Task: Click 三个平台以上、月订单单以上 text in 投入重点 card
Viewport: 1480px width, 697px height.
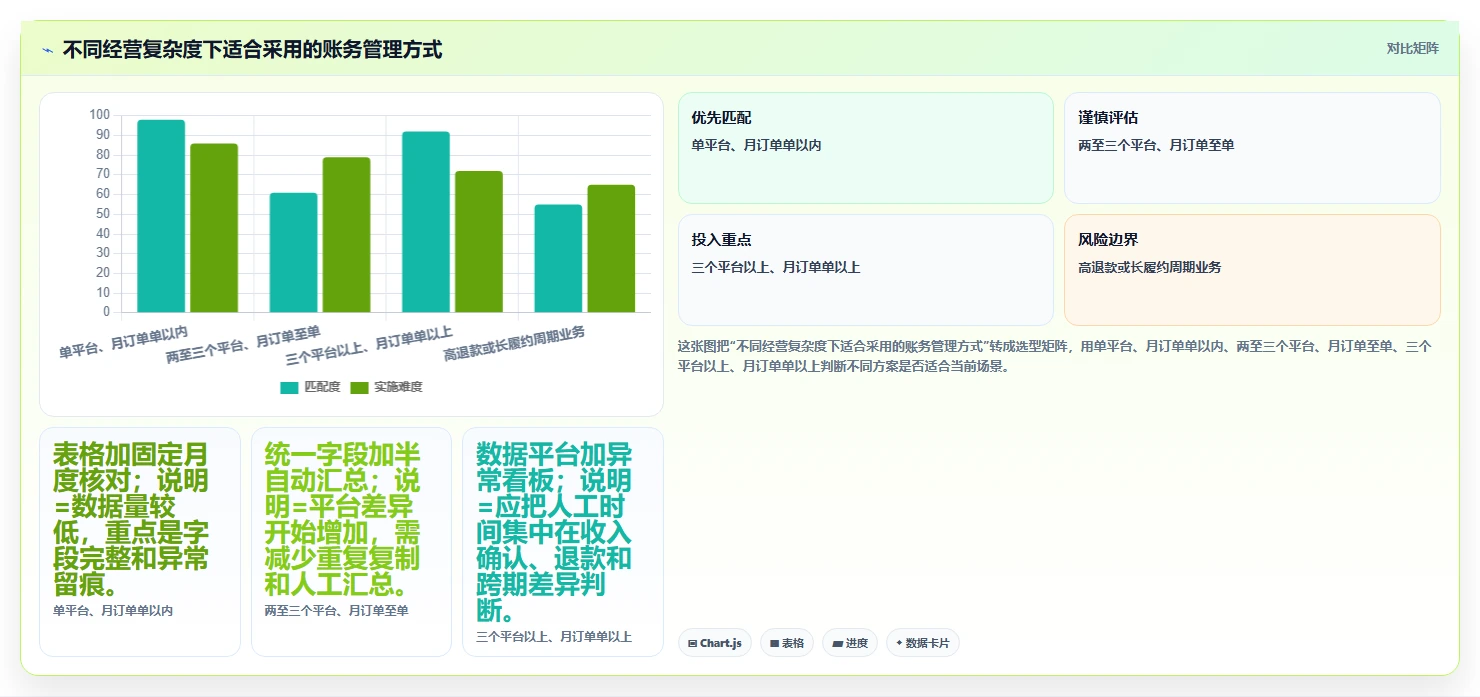Action: click(x=775, y=267)
